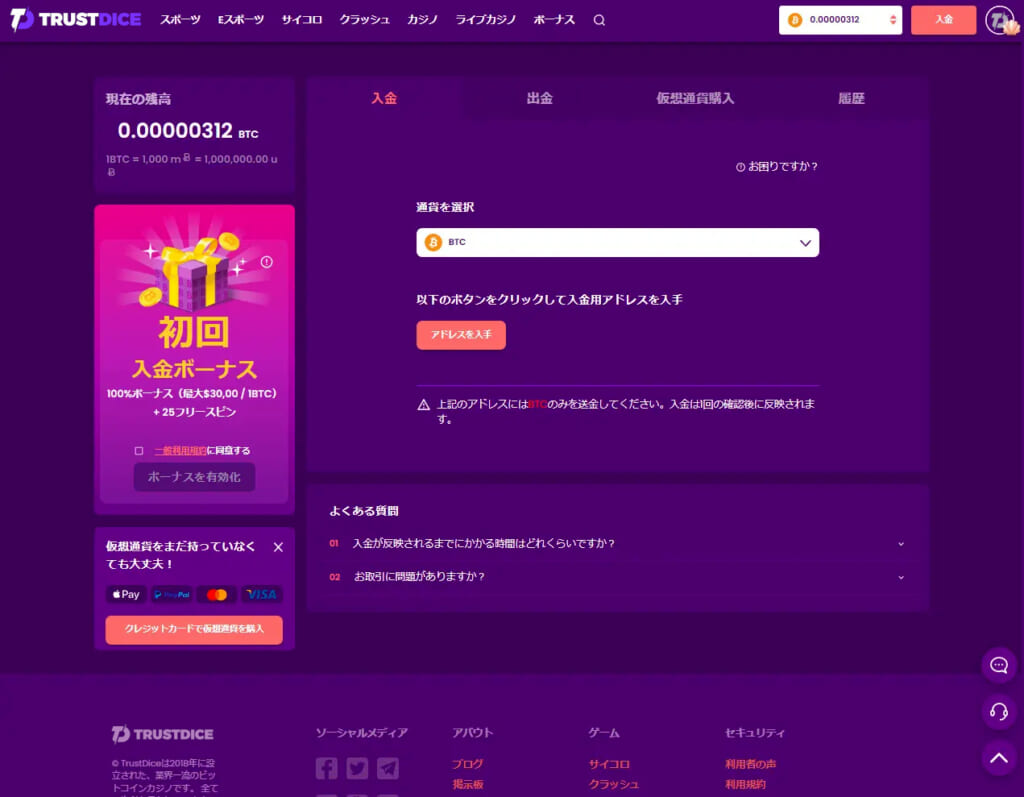
Task: Switch to the 出金 tab
Action: [539, 99]
